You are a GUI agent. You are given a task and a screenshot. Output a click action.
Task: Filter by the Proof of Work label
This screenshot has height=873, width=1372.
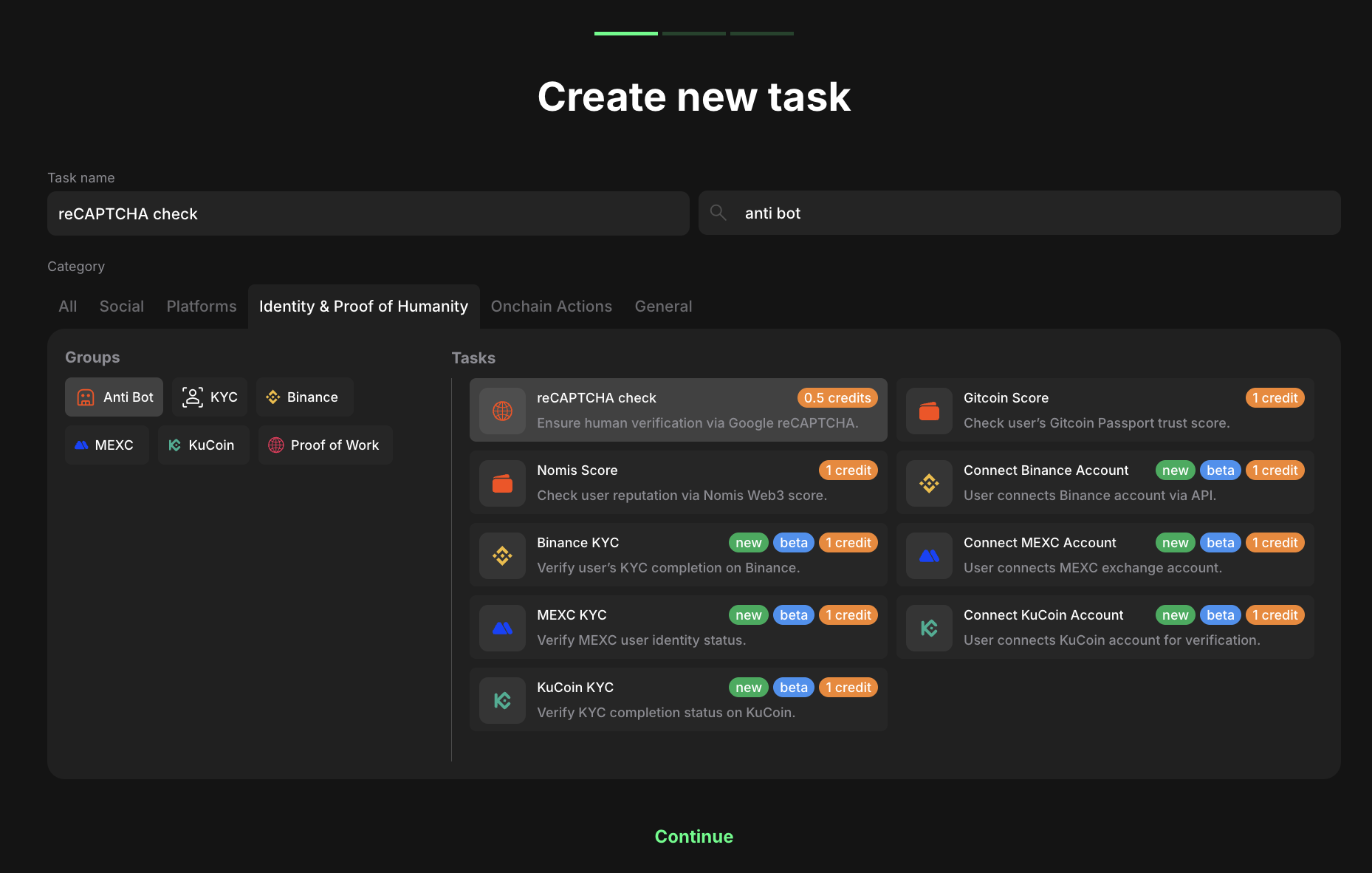[x=335, y=445]
